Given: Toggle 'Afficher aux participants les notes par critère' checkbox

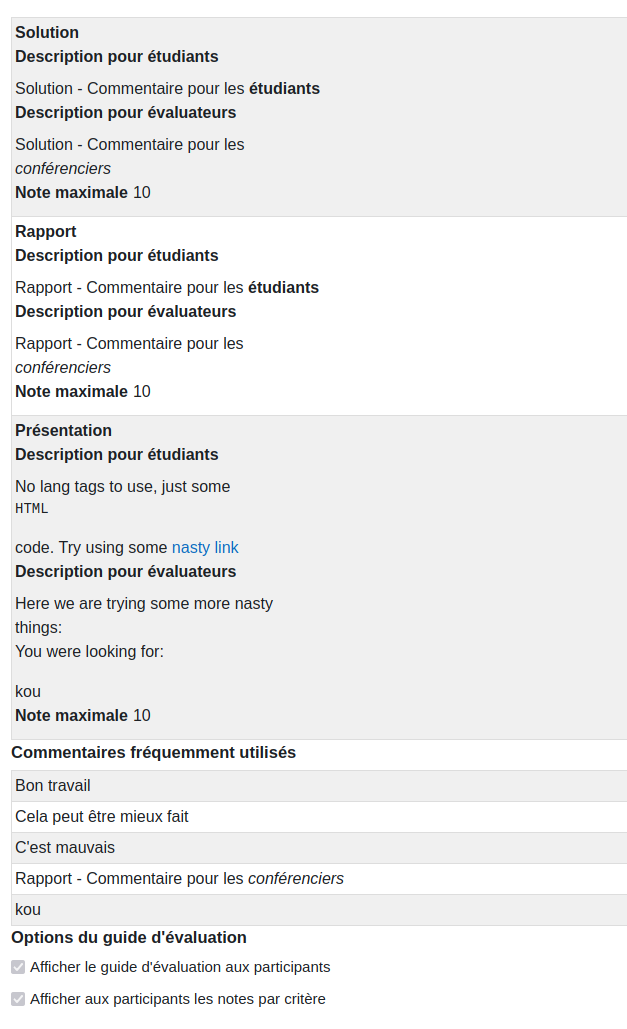Looking at the screenshot, I should point(18,999).
